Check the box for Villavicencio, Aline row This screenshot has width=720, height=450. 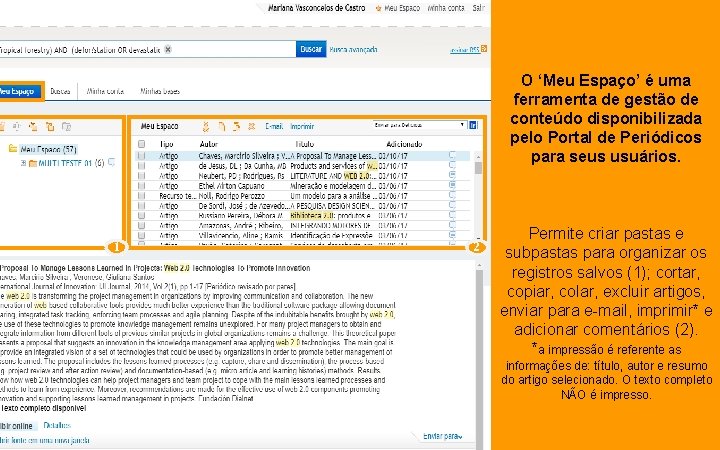(141, 236)
